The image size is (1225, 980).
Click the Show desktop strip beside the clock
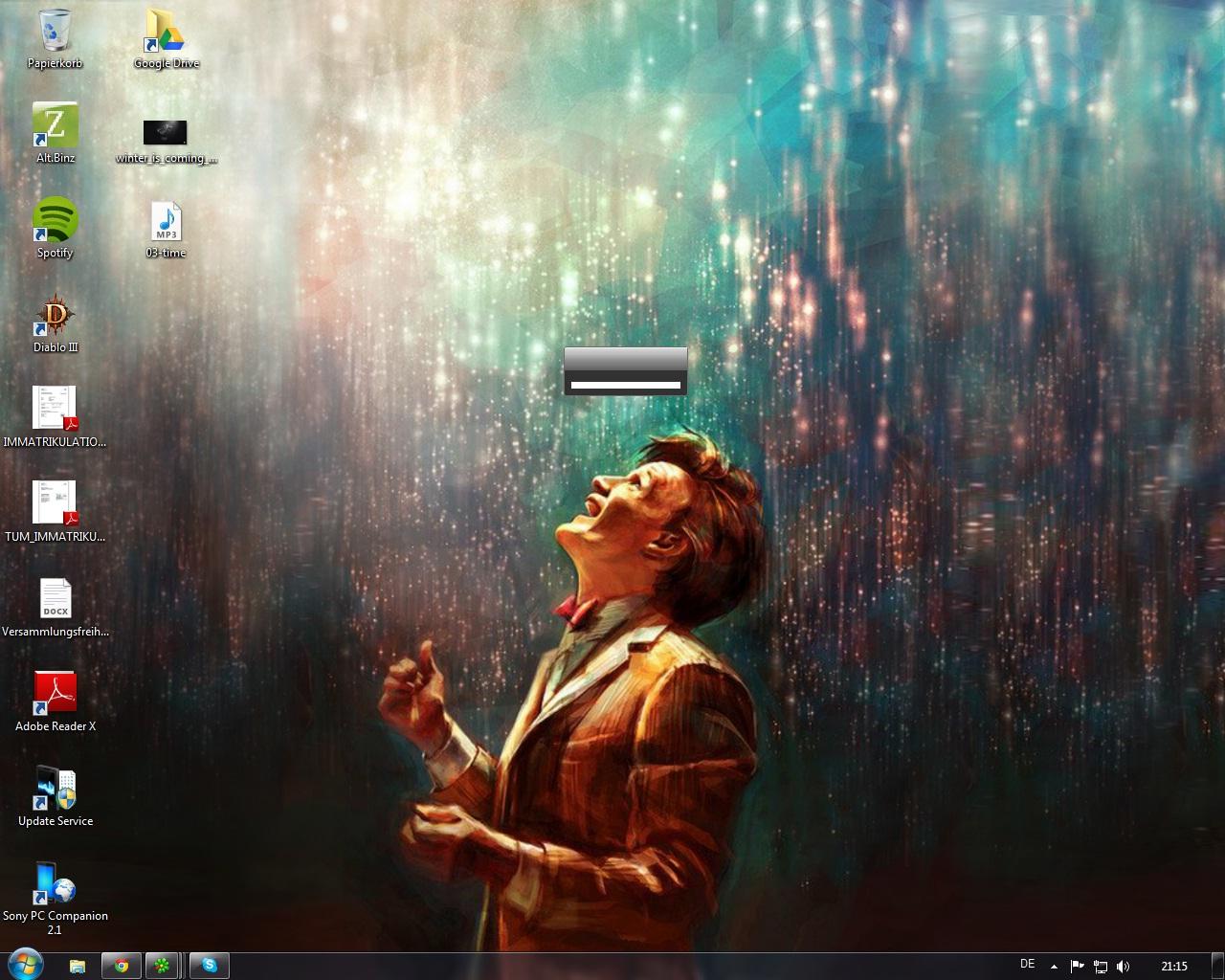point(1217,967)
